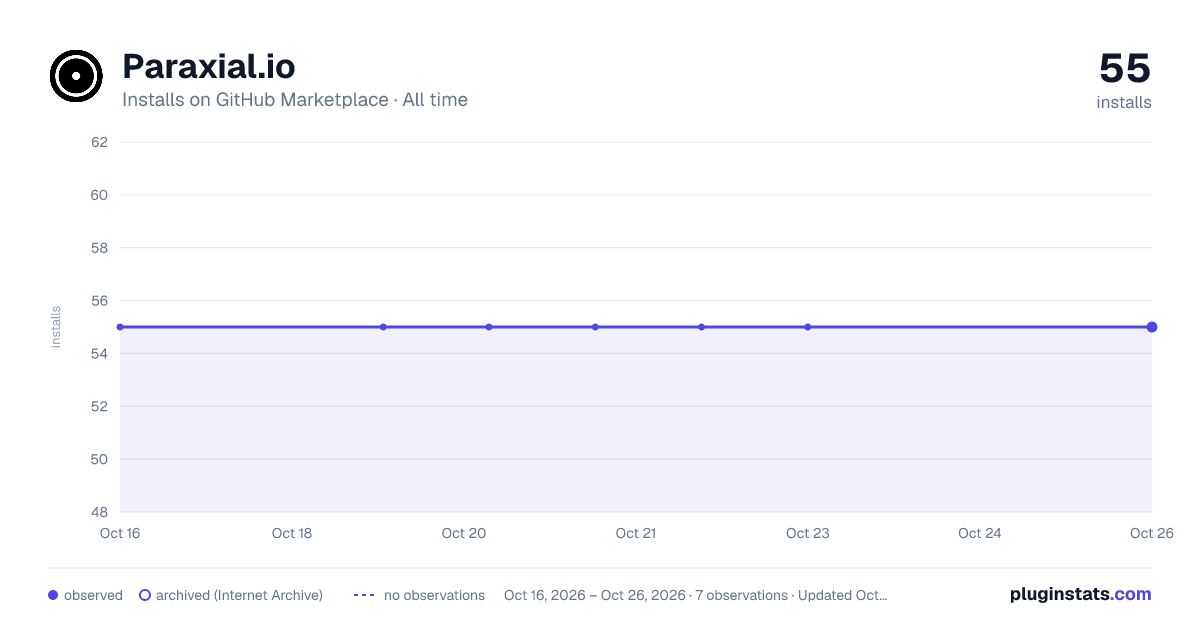Open the pluginstats.com link
Screen dimensions: 1200x630
1081,594
